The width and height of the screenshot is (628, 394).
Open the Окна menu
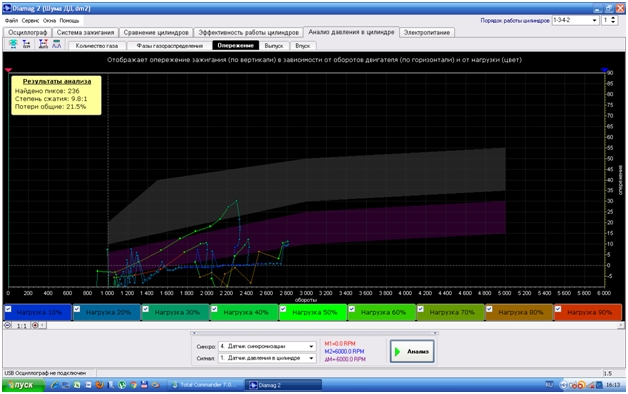(49, 20)
